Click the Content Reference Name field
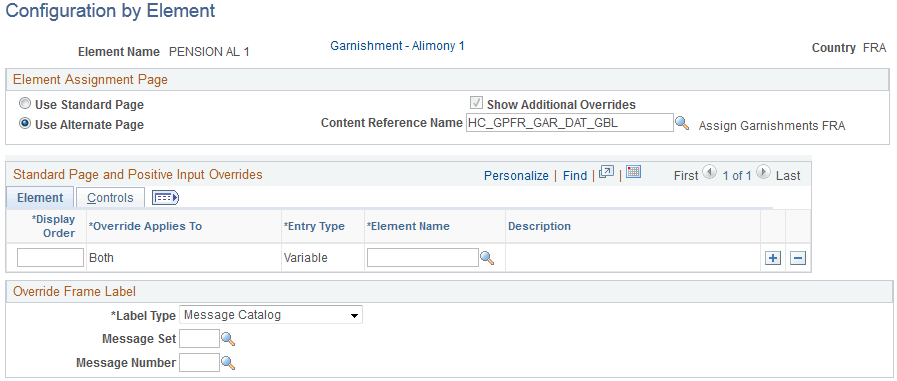Screen dimensions: 897x381 tap(570, 122)
